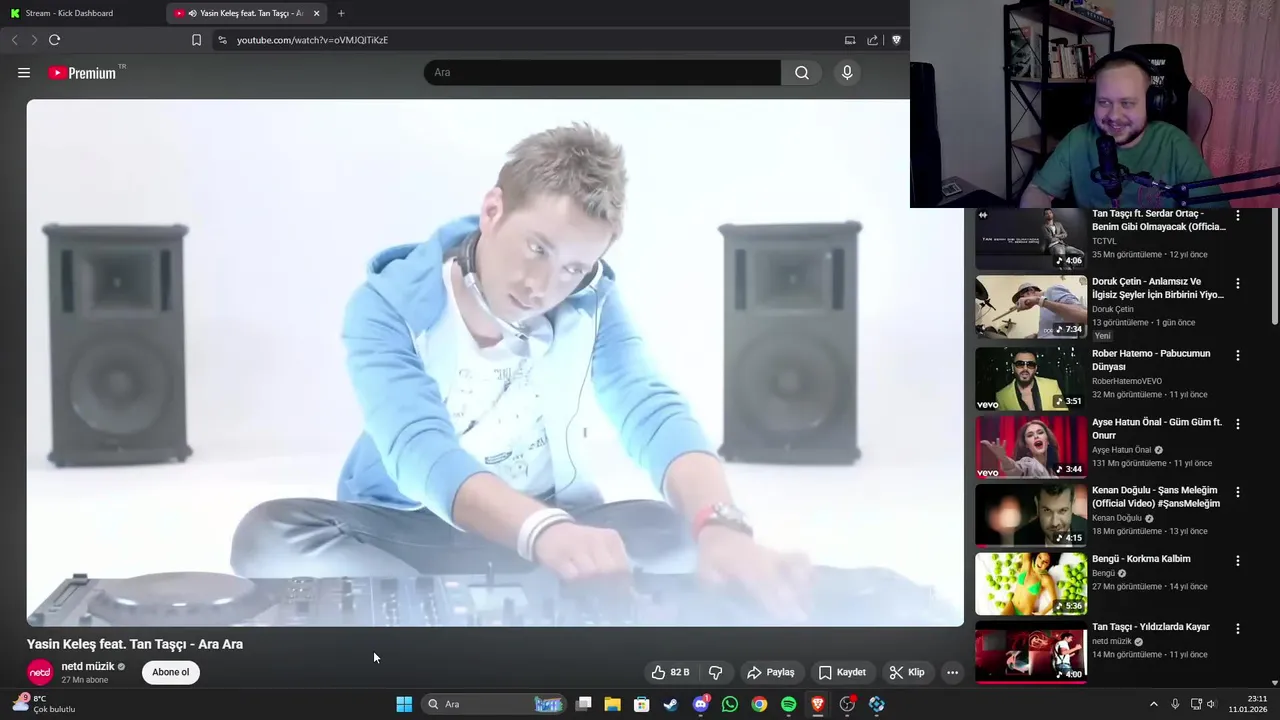Create clip with Klip button
1280x720 pixels.
coord(907,672)
